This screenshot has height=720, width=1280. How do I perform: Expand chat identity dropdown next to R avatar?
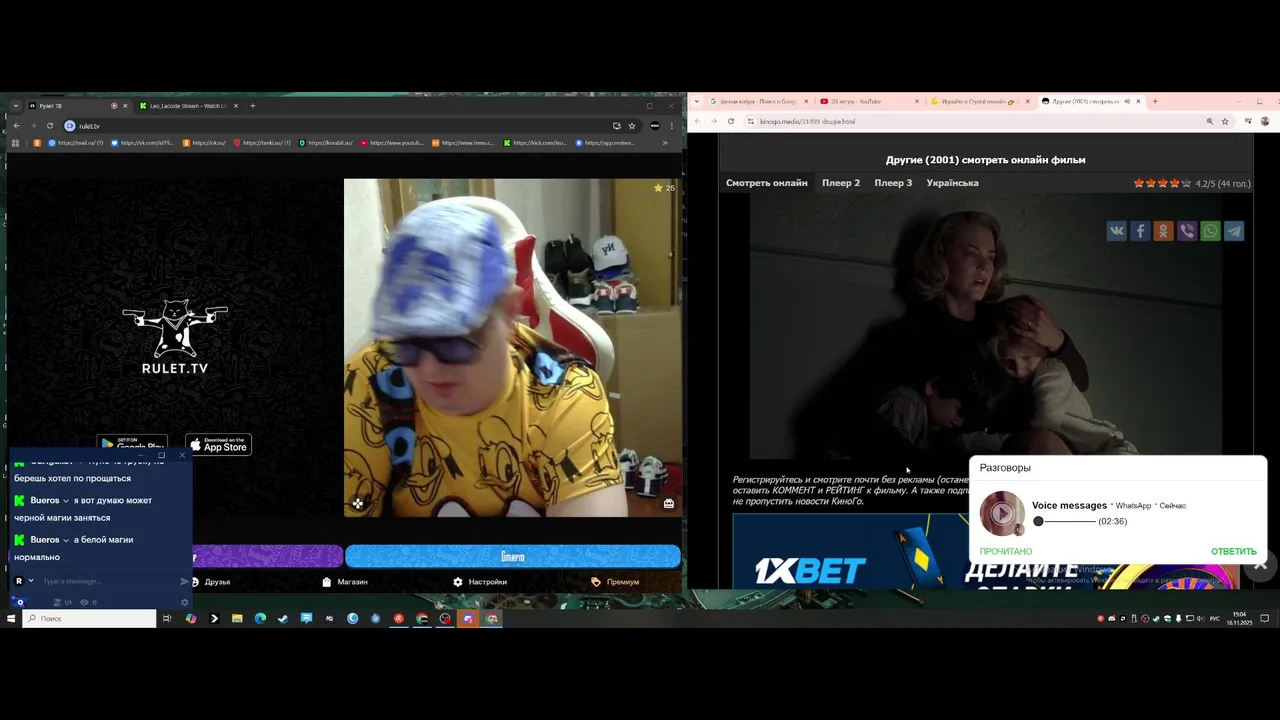(31, 581)
